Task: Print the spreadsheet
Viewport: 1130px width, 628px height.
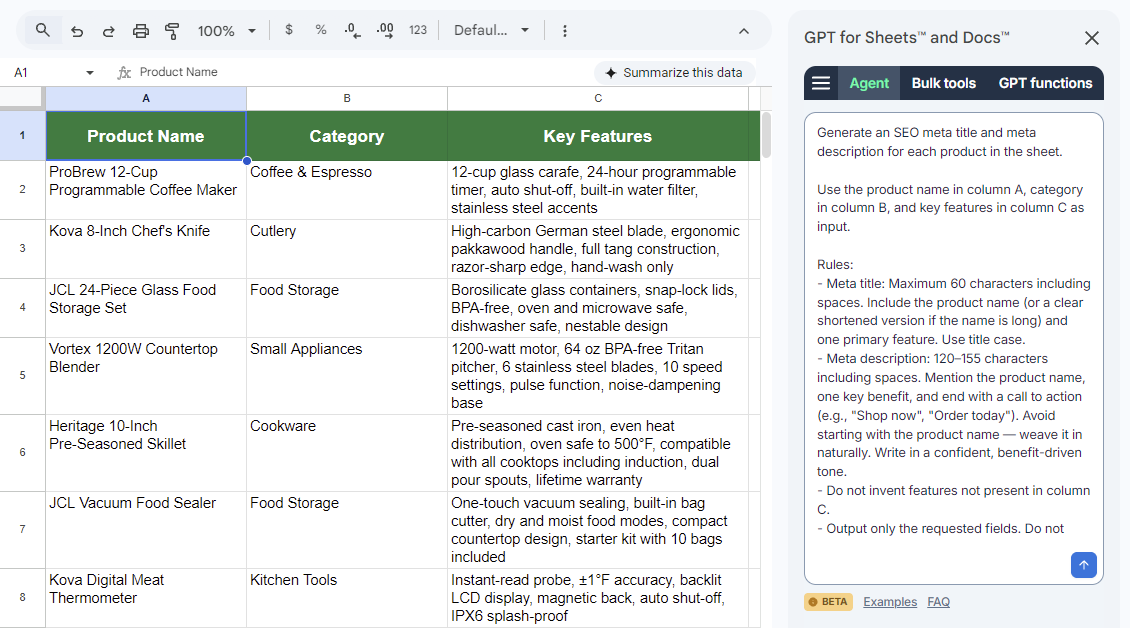Action: coord(139,30)
